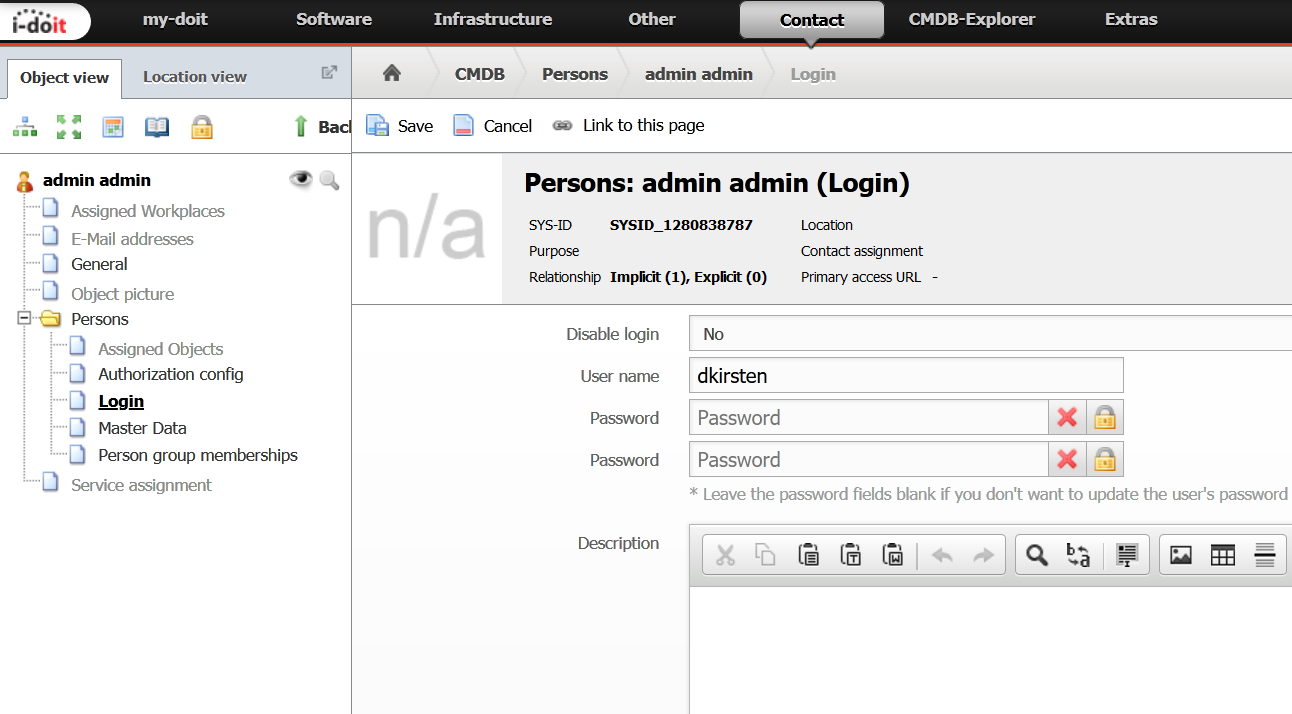Insert an image in the description editor
Screen dimensions: 1292x714
pyautogui.click(x=1181, y=555)
